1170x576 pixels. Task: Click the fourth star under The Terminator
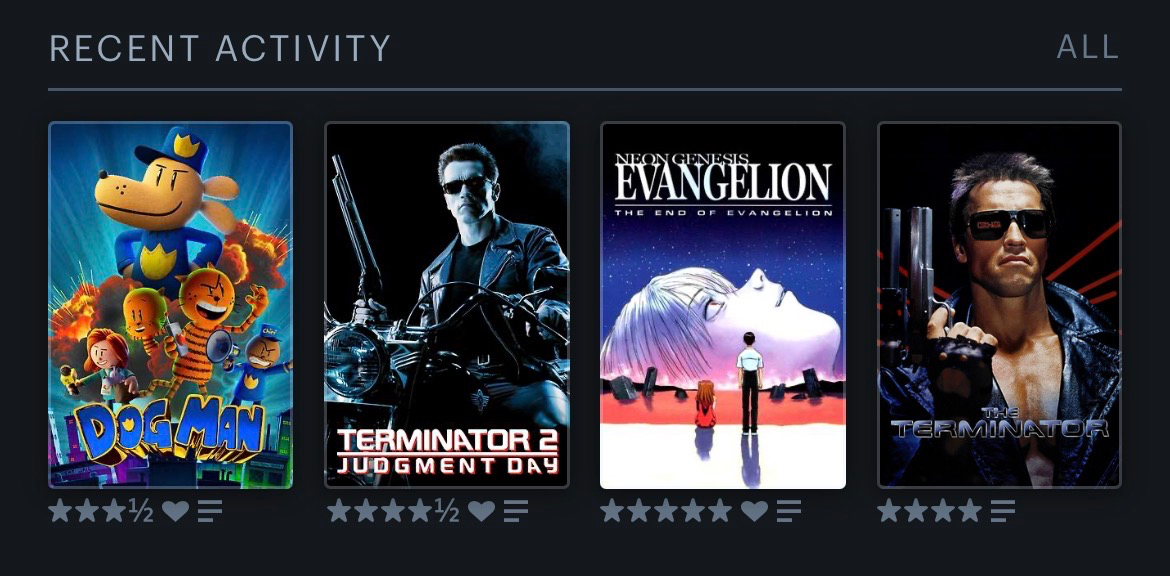pos(969,511)
